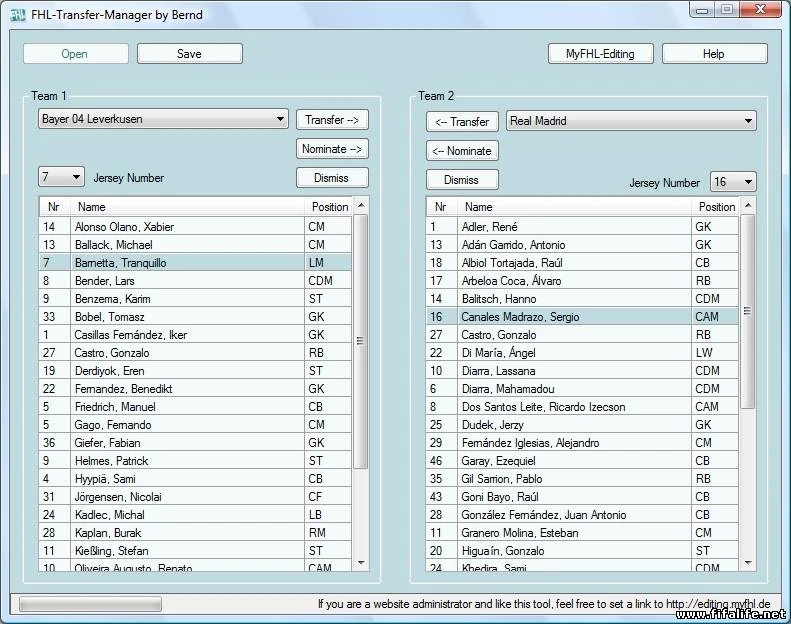Click Team 1 list scroll-down arrow

tap(361, 563)
